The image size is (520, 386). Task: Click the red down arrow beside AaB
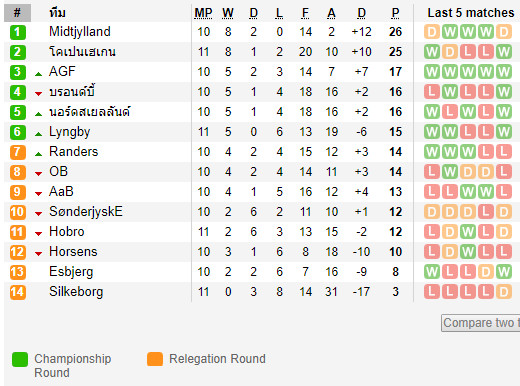point(39,194)
